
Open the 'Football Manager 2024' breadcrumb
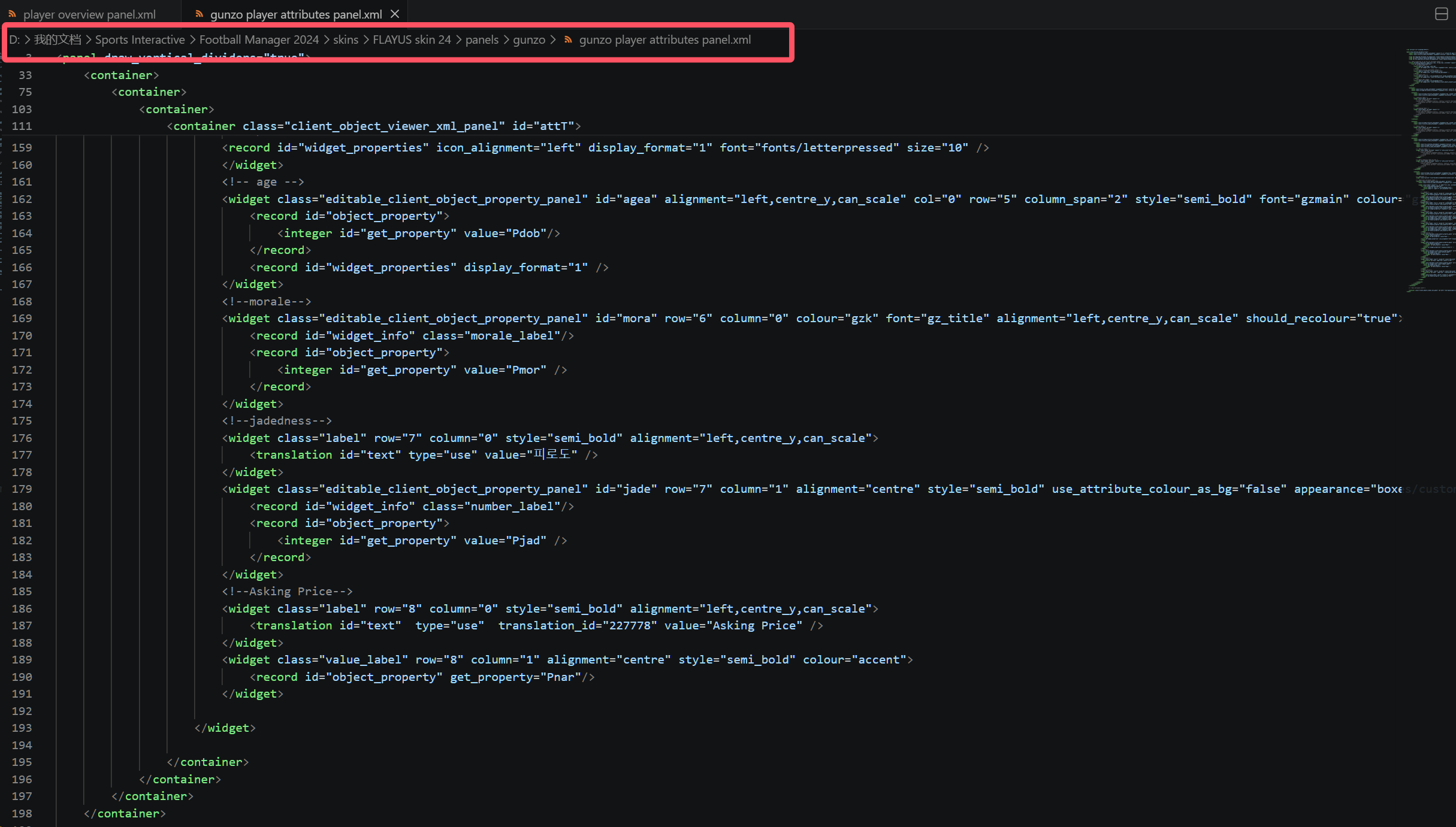click(259, 40)
